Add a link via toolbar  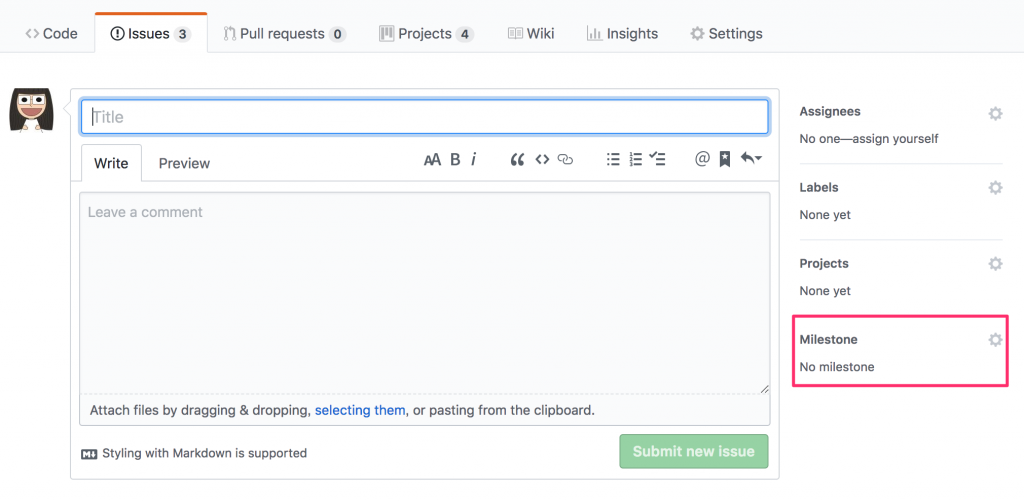pos(566,159)
